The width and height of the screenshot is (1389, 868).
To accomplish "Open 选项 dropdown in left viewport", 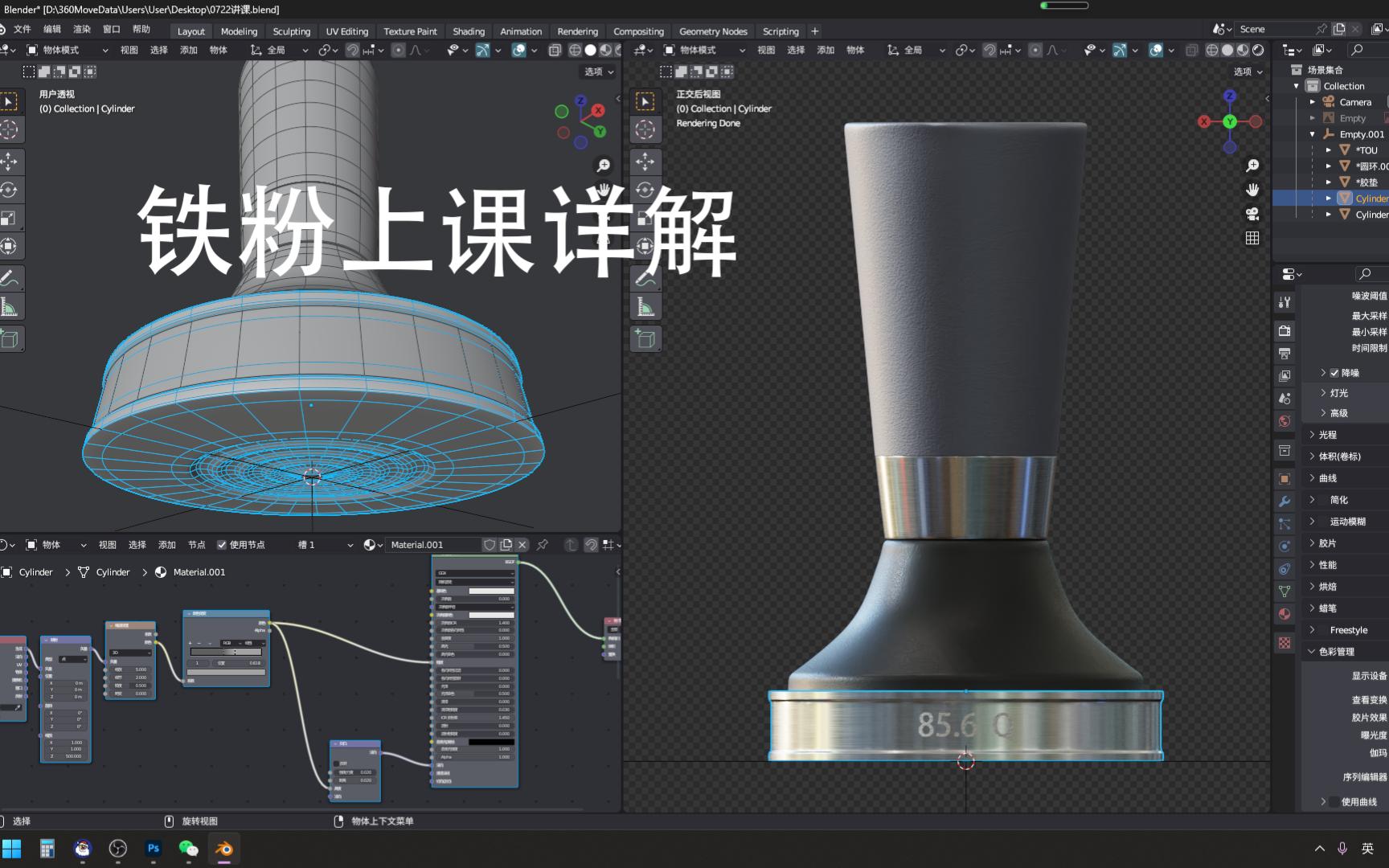I will click(x=599, y=72).
